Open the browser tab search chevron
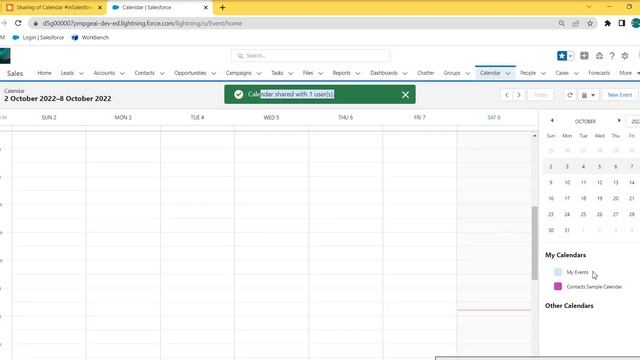This screenshot has width=640, height=360. coord(589,7)
